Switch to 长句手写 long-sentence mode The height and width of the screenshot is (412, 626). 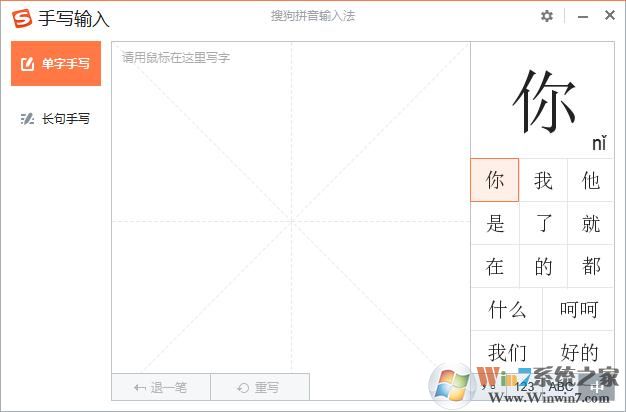click(x=56, y=119)
